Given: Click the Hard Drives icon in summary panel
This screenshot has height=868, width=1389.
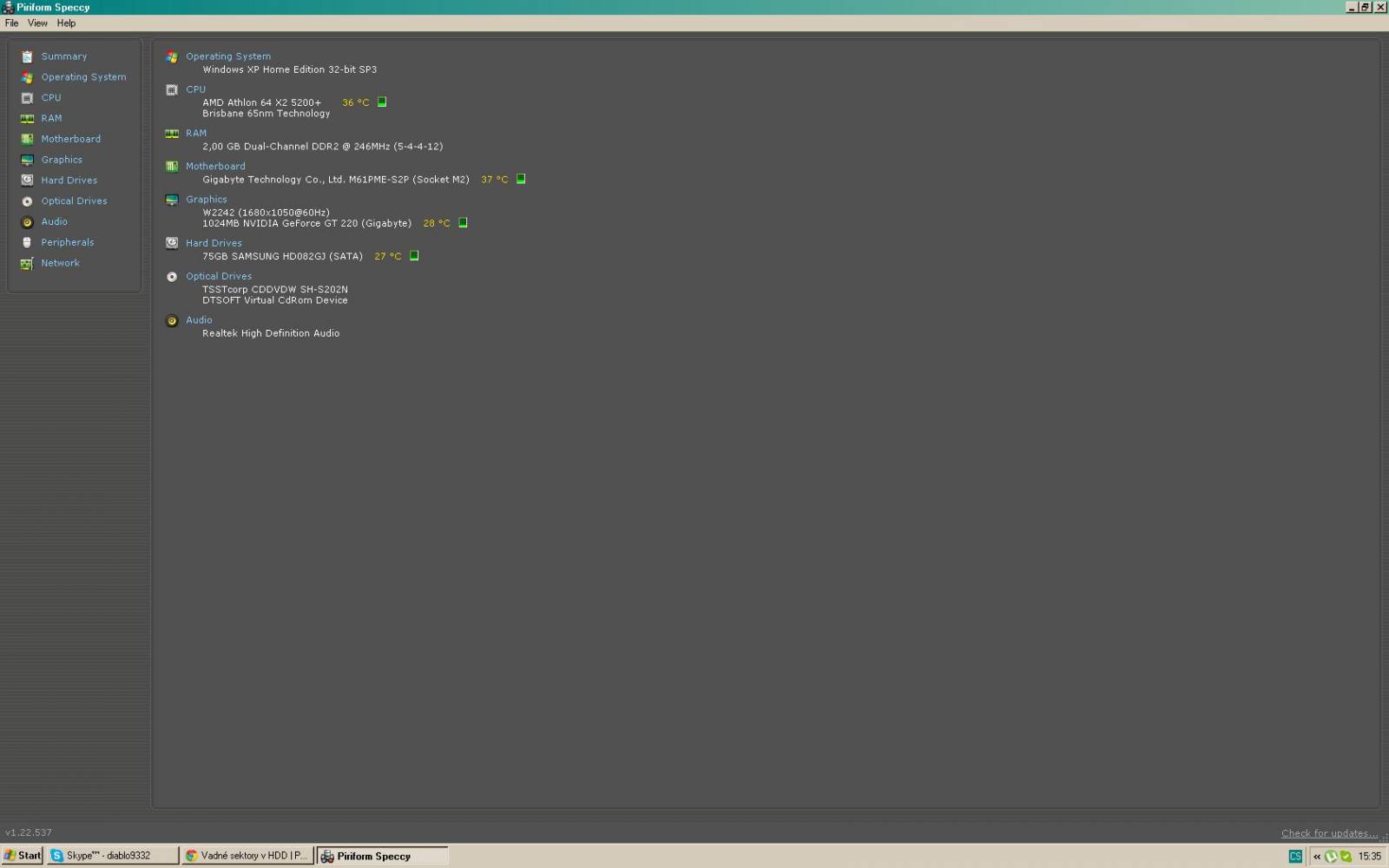Looking at the screenshot, I should click(172, 243).
